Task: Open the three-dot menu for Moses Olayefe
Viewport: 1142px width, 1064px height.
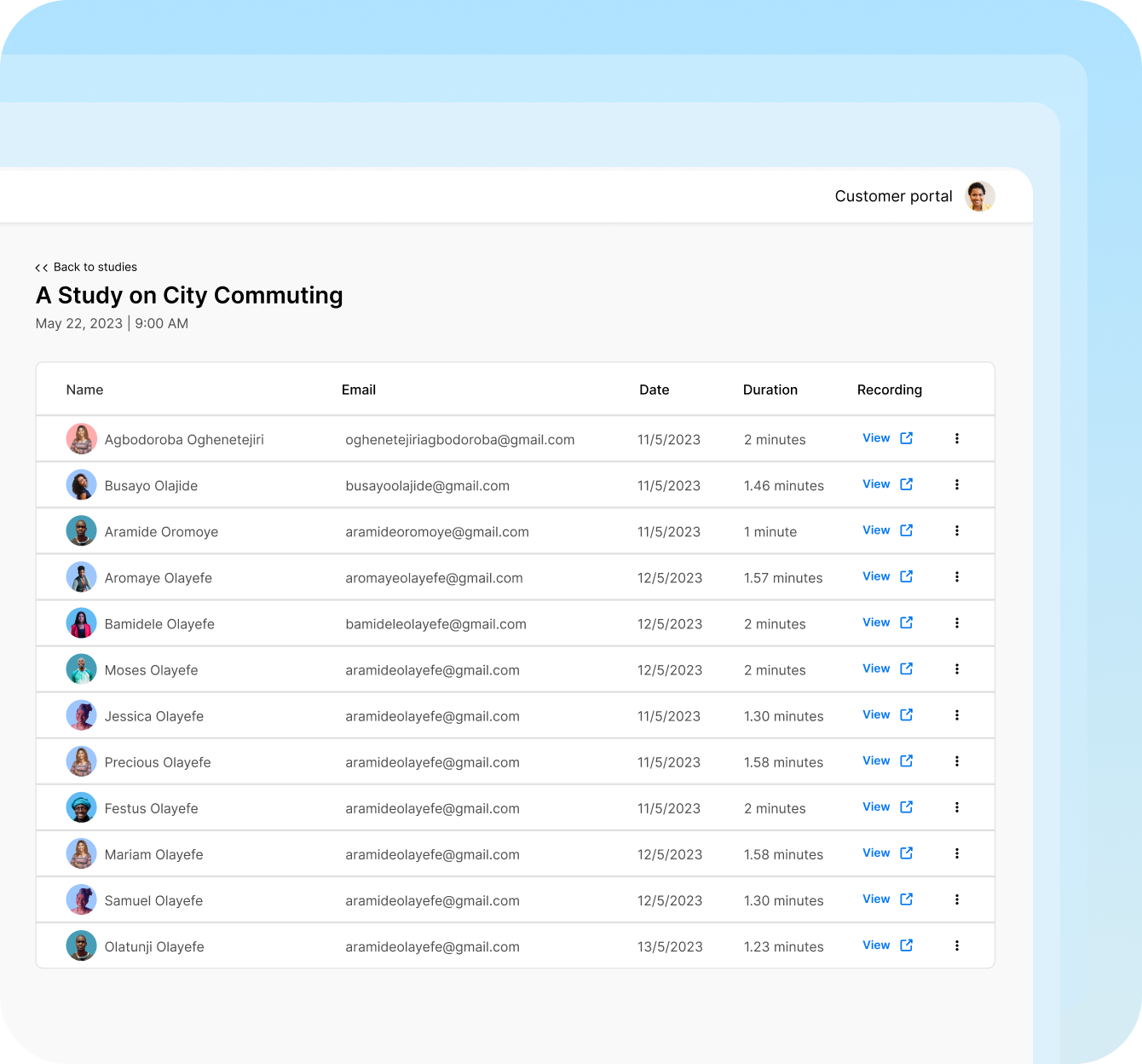Action: pos(957,668)
